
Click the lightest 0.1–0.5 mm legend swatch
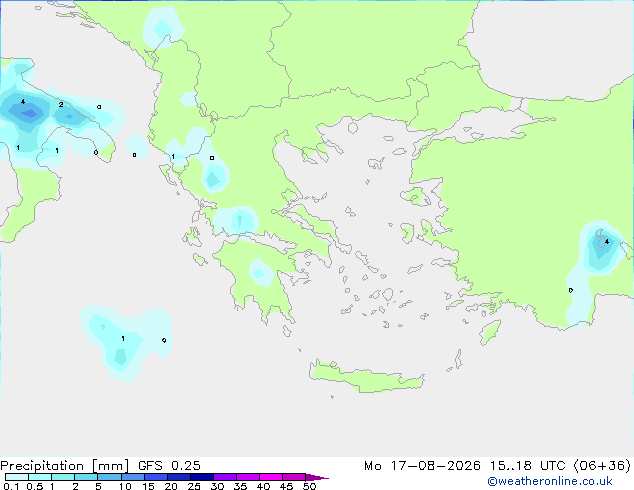[17, 477]
